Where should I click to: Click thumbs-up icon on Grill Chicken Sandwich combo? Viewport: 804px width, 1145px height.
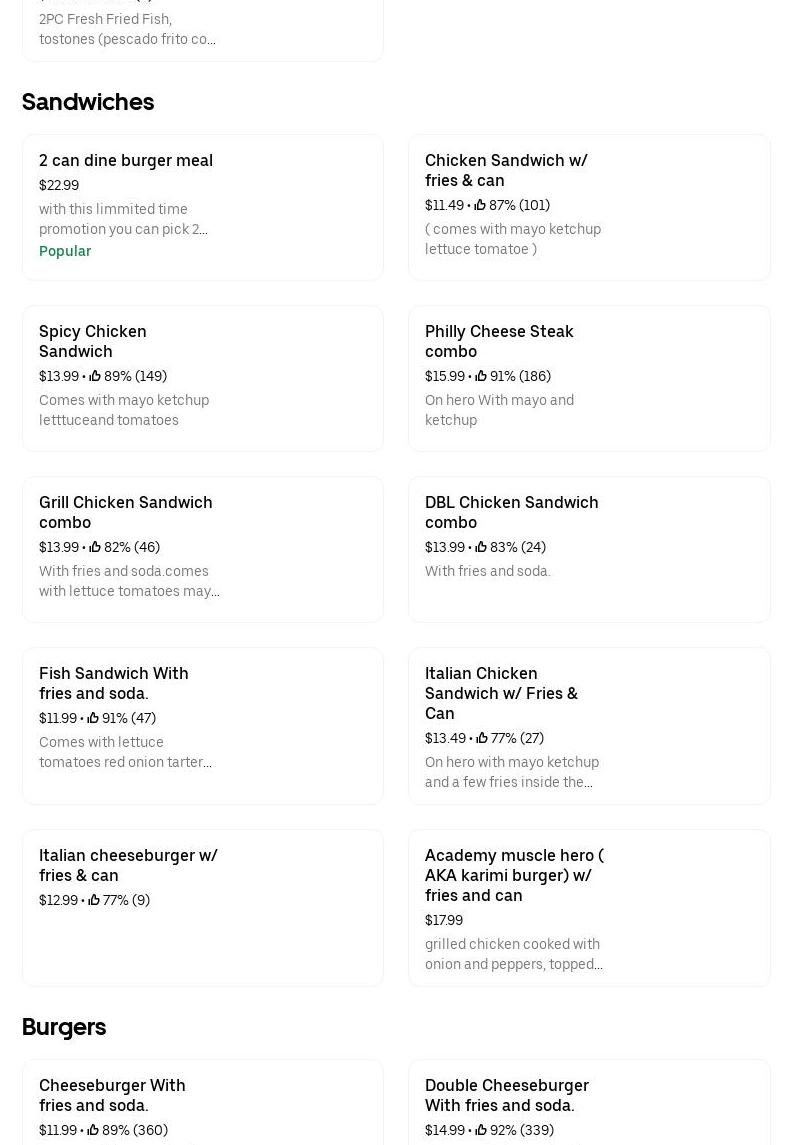click(x=95, y=547)
